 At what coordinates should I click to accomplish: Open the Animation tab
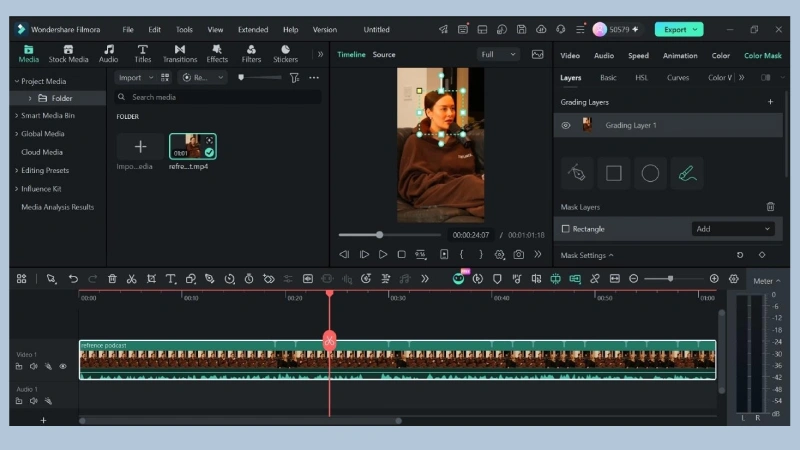tap(680, 56)
